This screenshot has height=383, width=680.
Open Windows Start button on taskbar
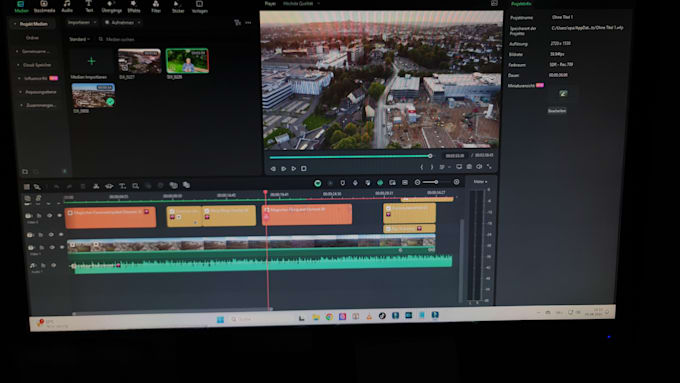coord(220,320)
